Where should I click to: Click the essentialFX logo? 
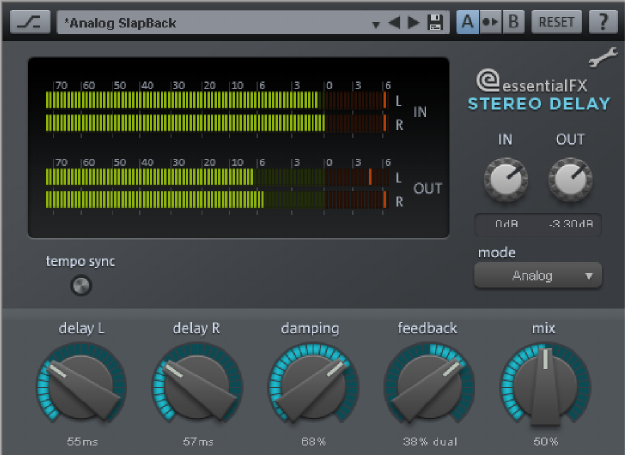(533, 81)
